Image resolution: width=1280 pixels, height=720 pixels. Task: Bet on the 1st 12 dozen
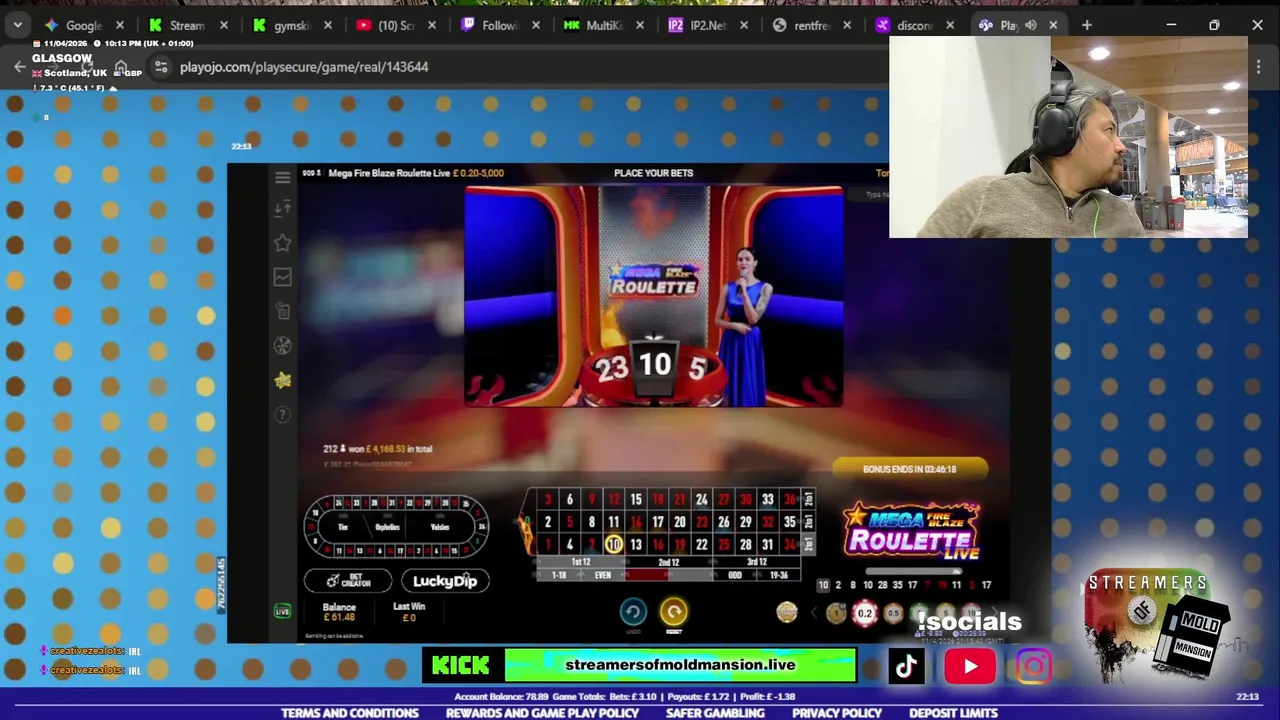click(581, 562)
